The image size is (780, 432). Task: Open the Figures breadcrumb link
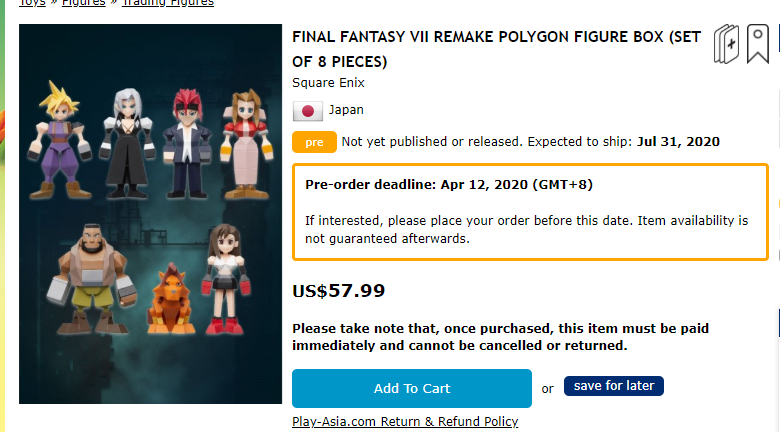[83, 3]
